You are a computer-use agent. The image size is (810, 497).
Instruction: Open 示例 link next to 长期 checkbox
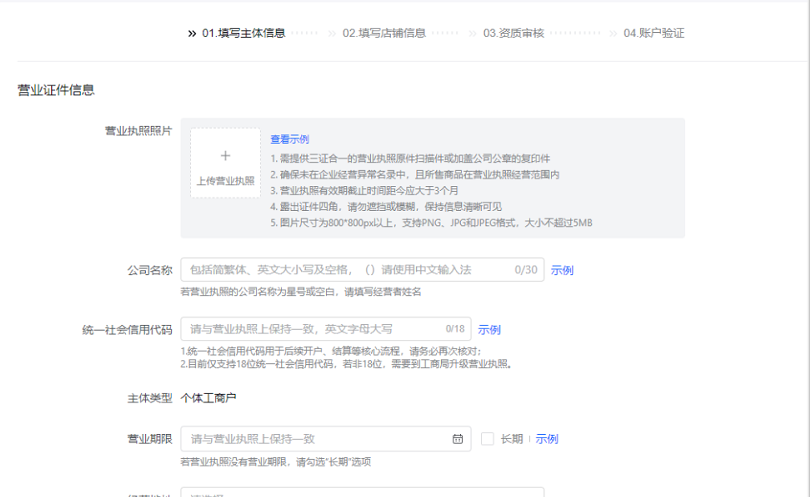coord(547,439)
